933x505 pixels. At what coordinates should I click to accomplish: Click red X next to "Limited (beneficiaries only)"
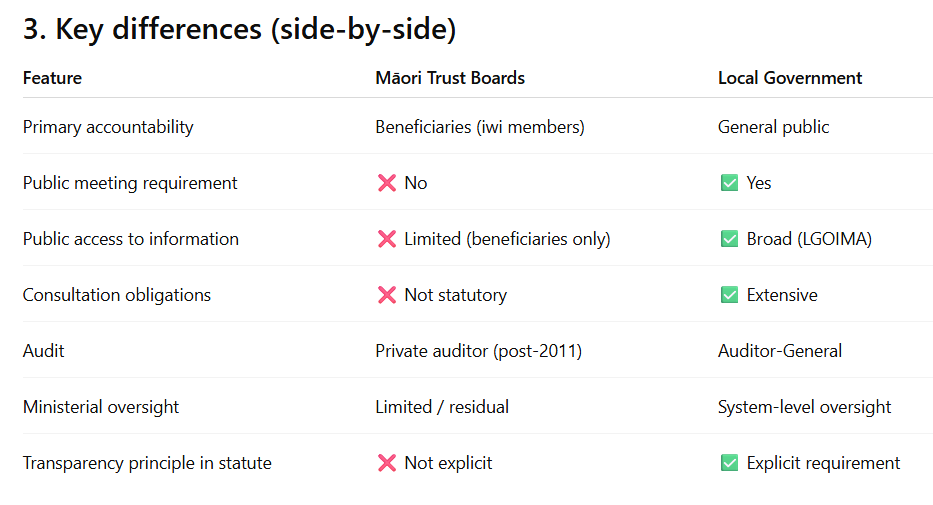(x=386, y=239)
